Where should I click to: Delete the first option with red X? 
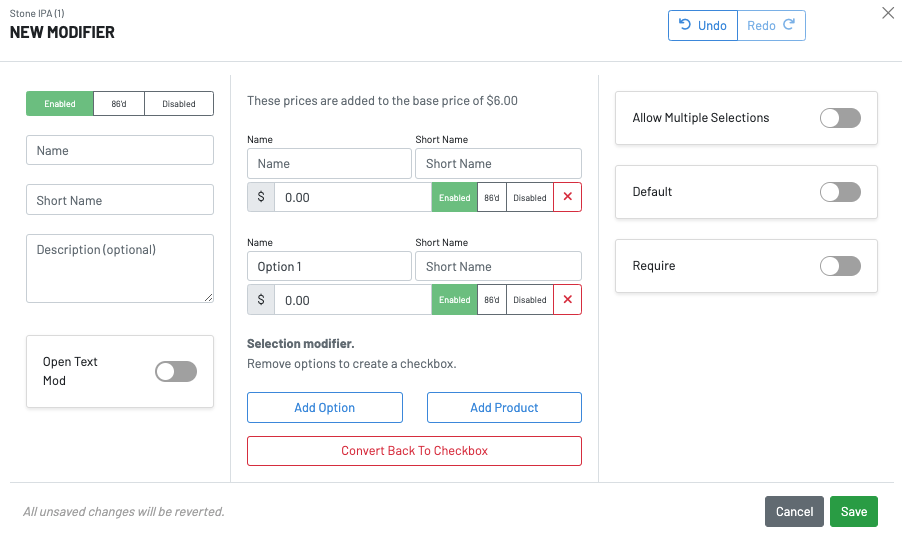pyautogui.click(x=568, y=197)
